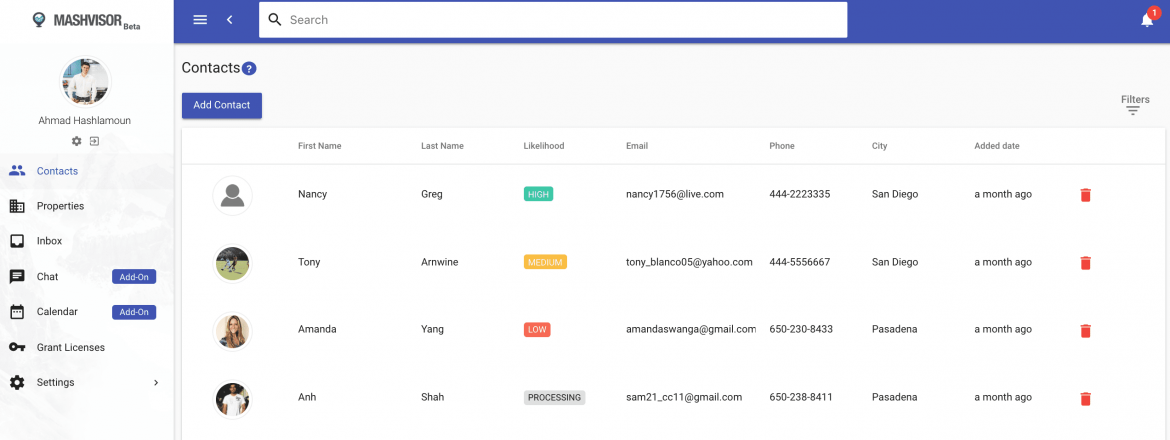The height and width of the screenshot is (440, 1170).
Task: Click the logout icon under username
Action: click(x=94, y=141)
